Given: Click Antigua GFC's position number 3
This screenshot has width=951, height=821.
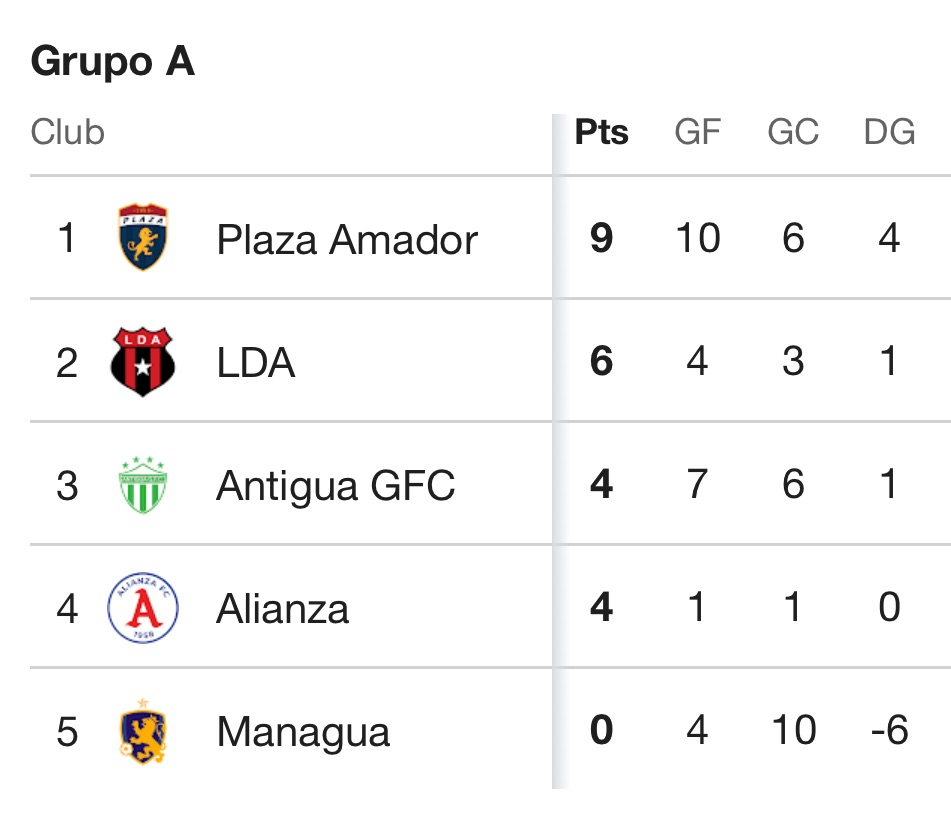Looking at the screenshot, I should (67, 486).
